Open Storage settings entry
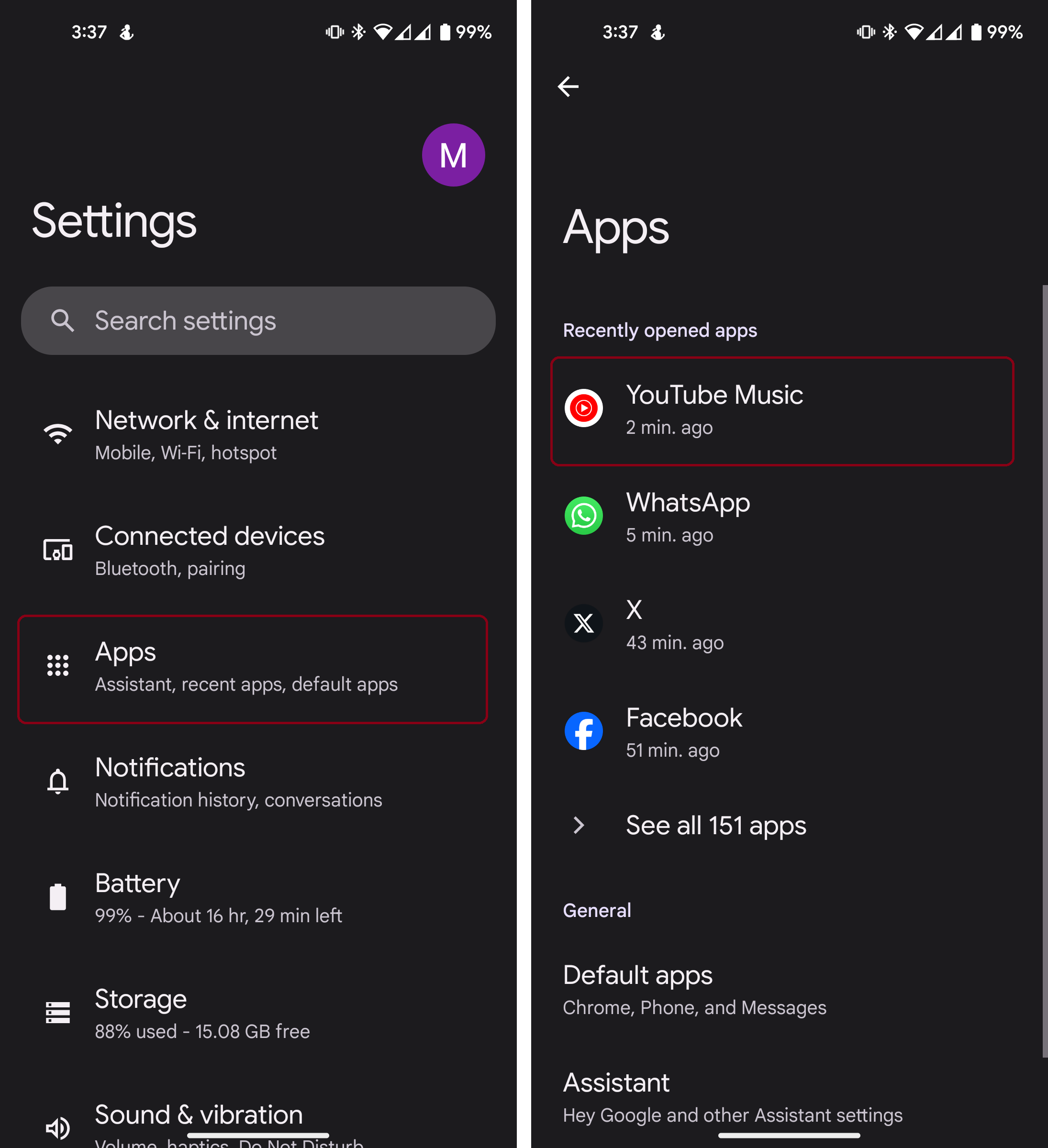Viewport: 1048px width, 1148px height. click(253, 1014)
